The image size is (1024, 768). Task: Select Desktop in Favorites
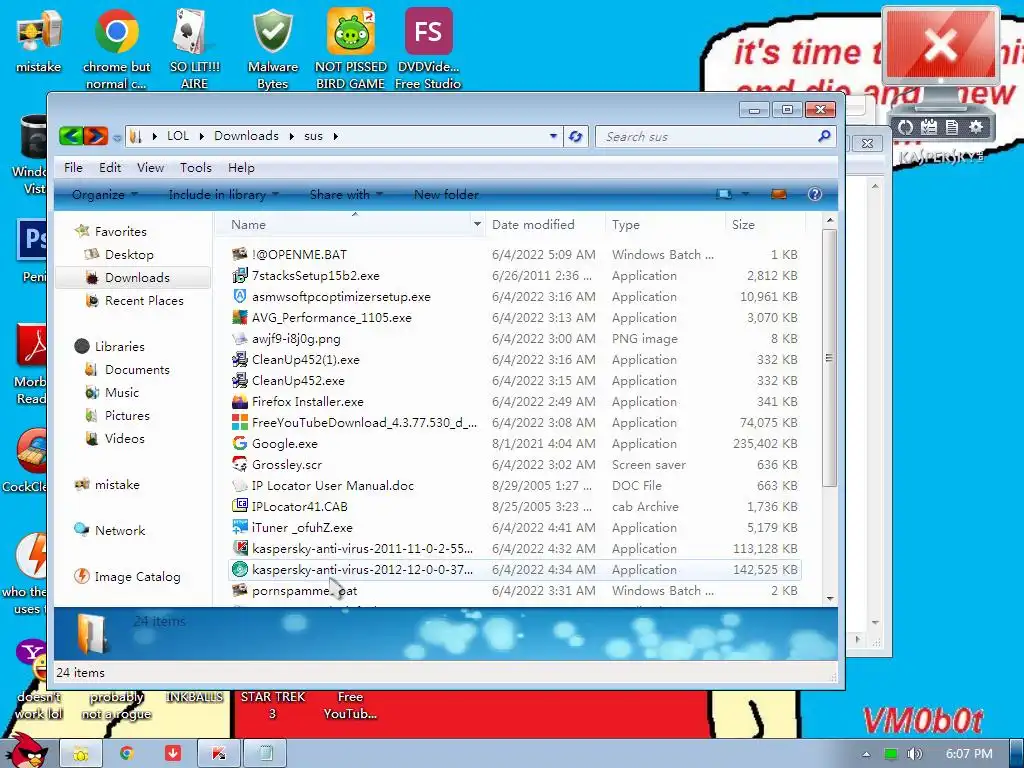pos(129,255)
